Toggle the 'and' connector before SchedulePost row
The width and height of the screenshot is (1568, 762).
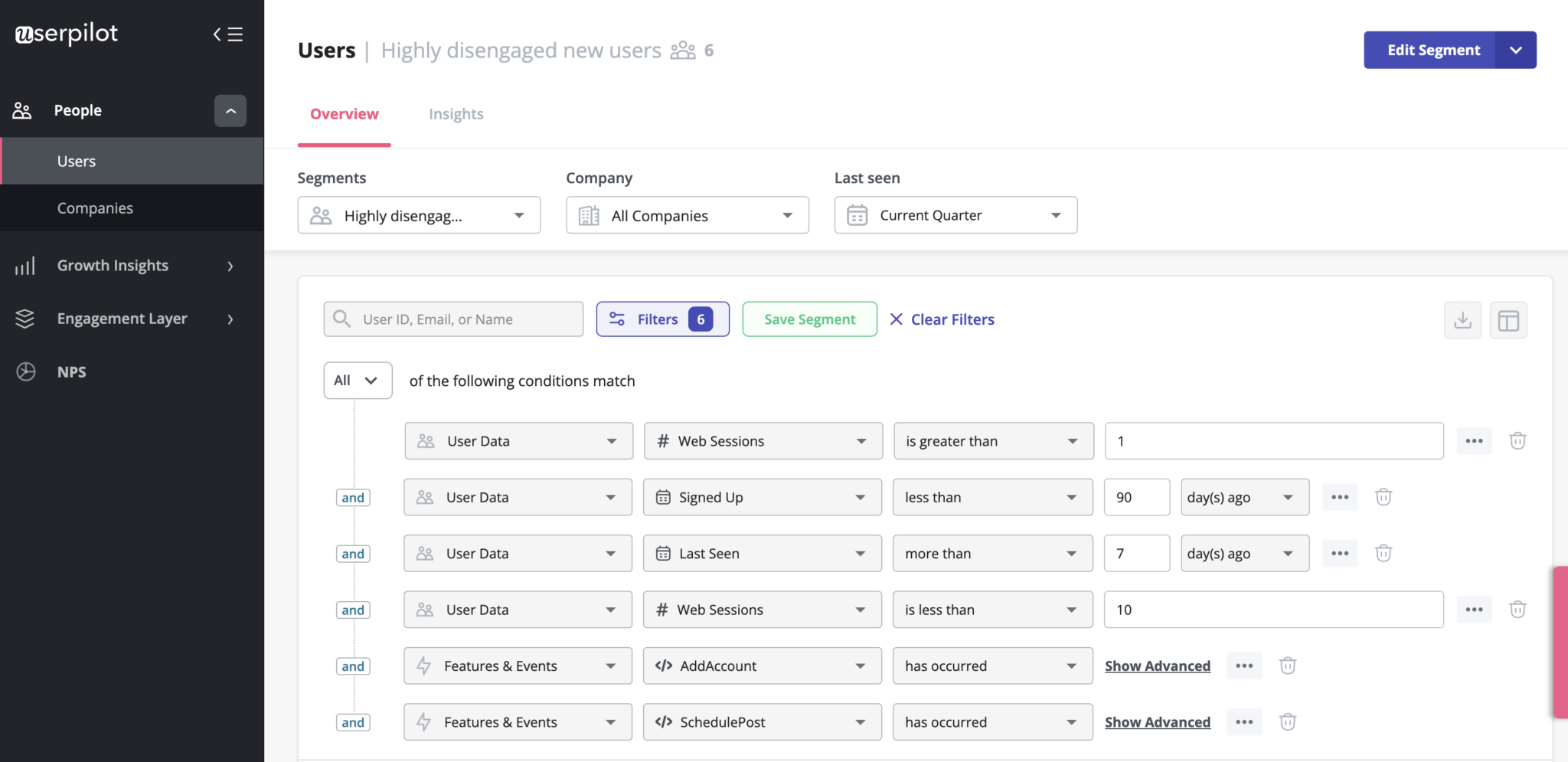[352, 721]
